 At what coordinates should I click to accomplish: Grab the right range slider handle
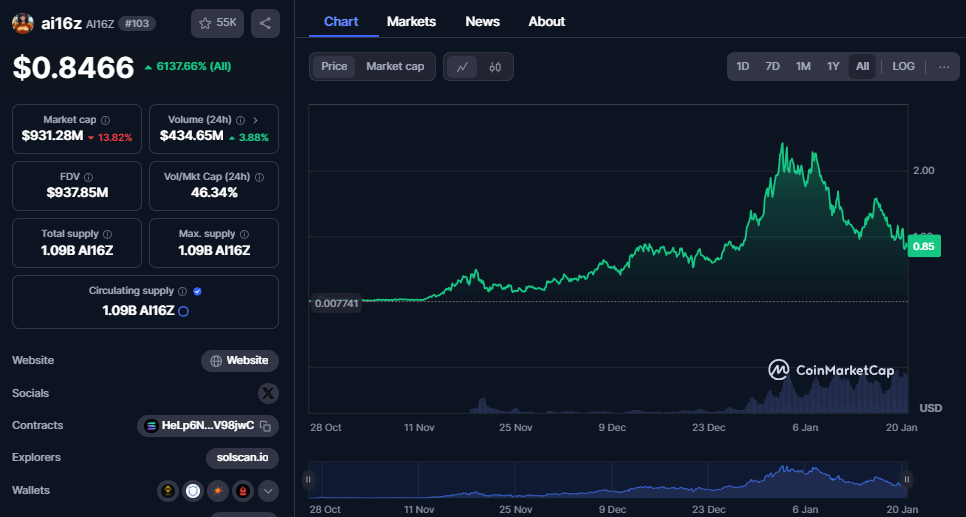(x=907, y=479)
